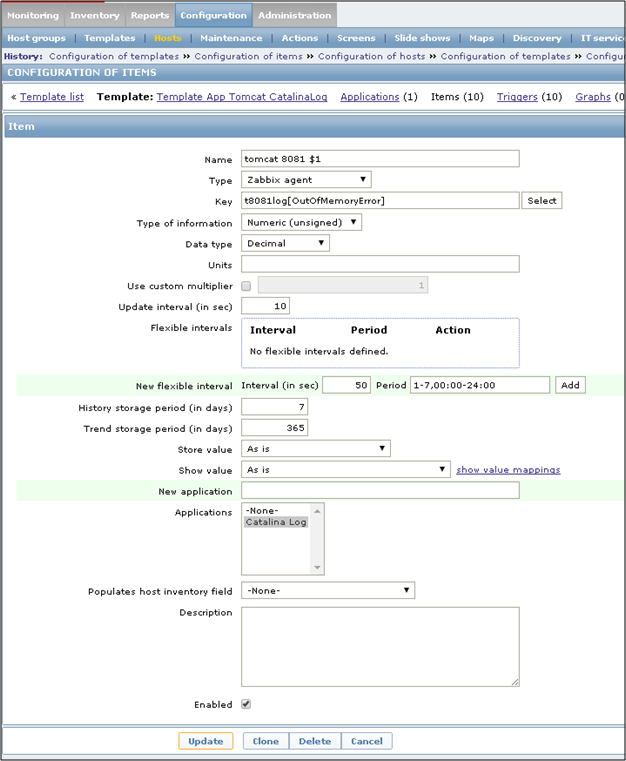
Task: Return to the Template list
Action: click(52, 97)
